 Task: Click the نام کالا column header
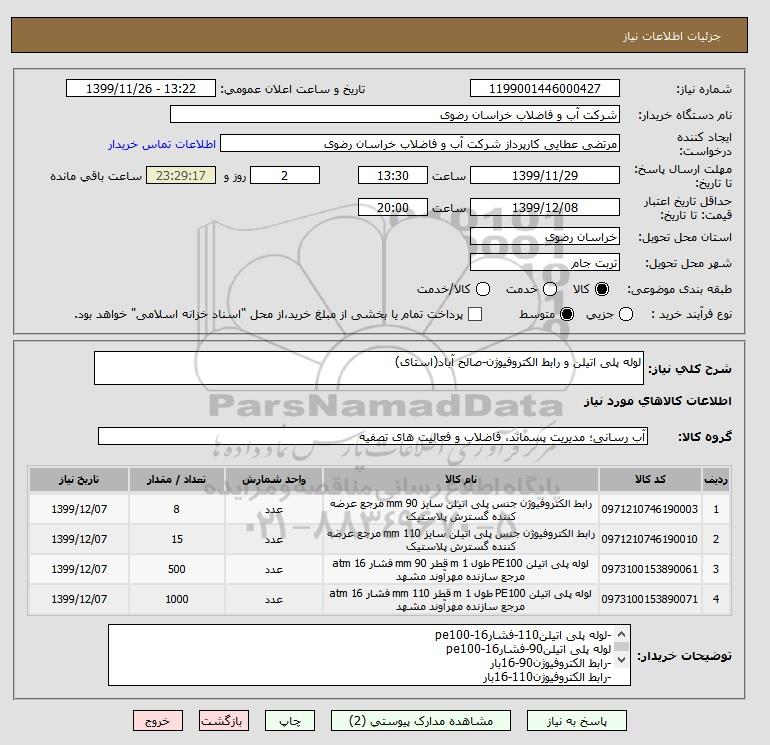click(x=461, y=479)
